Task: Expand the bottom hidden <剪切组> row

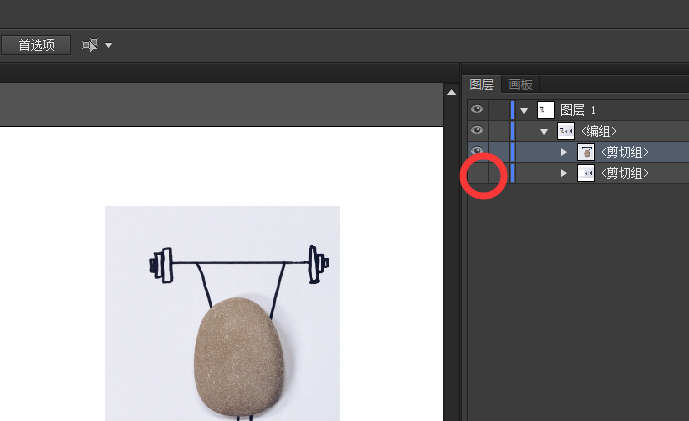Action: [564, 173]
